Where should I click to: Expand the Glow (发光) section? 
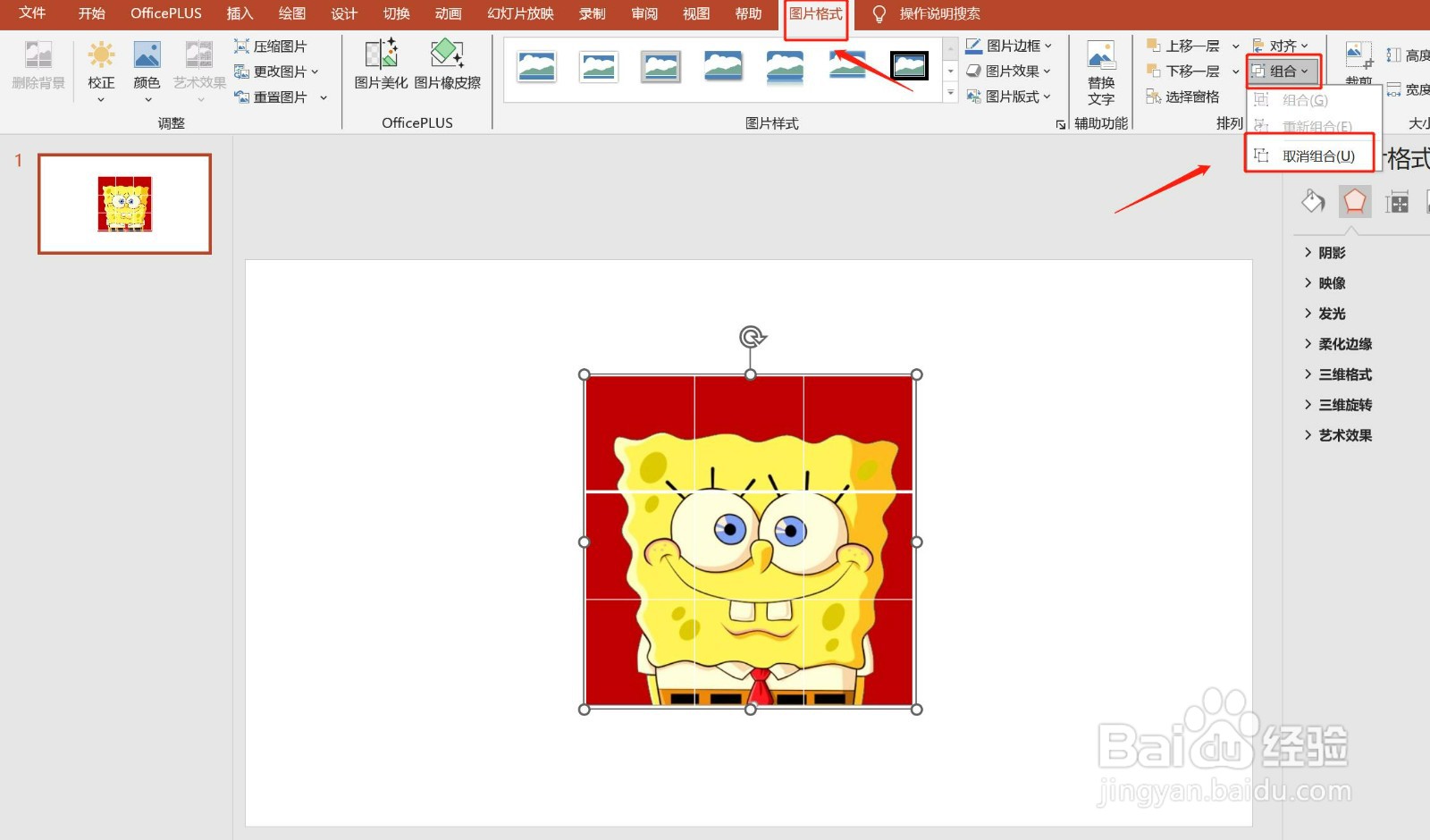[x=1325, y=314]
